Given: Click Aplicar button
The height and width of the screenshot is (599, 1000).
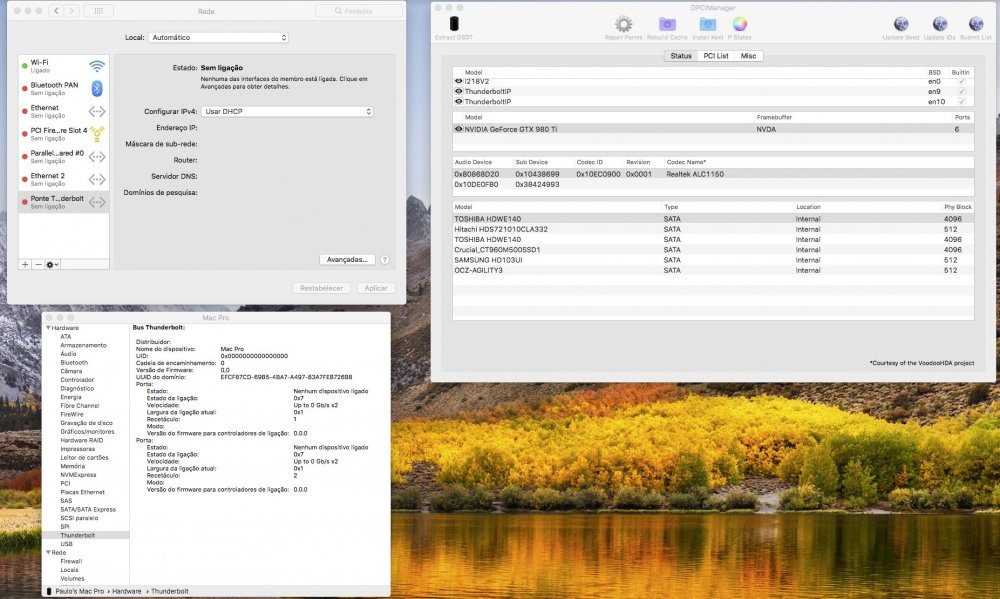Looking at the screenshot, I should (x=376, y=288).
